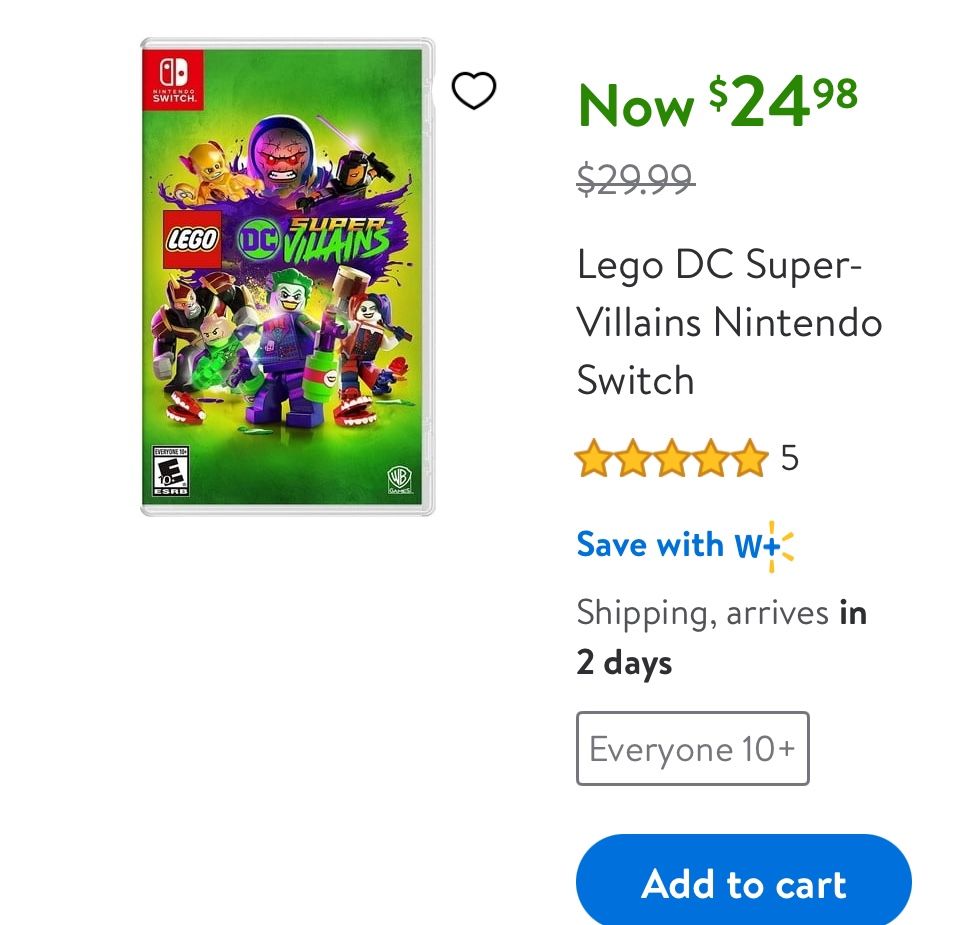Open the Lego DC Super-Villains Nintendo Switch title
The image size is (960, 925).
[729, 322]
